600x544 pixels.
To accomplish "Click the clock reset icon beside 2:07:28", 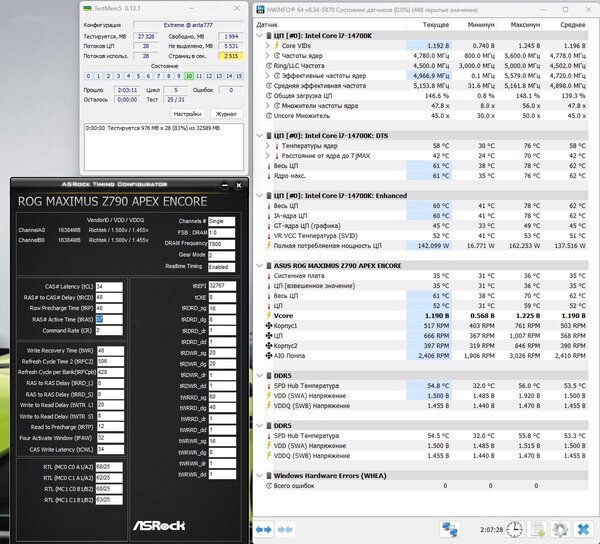I will 514,529.
